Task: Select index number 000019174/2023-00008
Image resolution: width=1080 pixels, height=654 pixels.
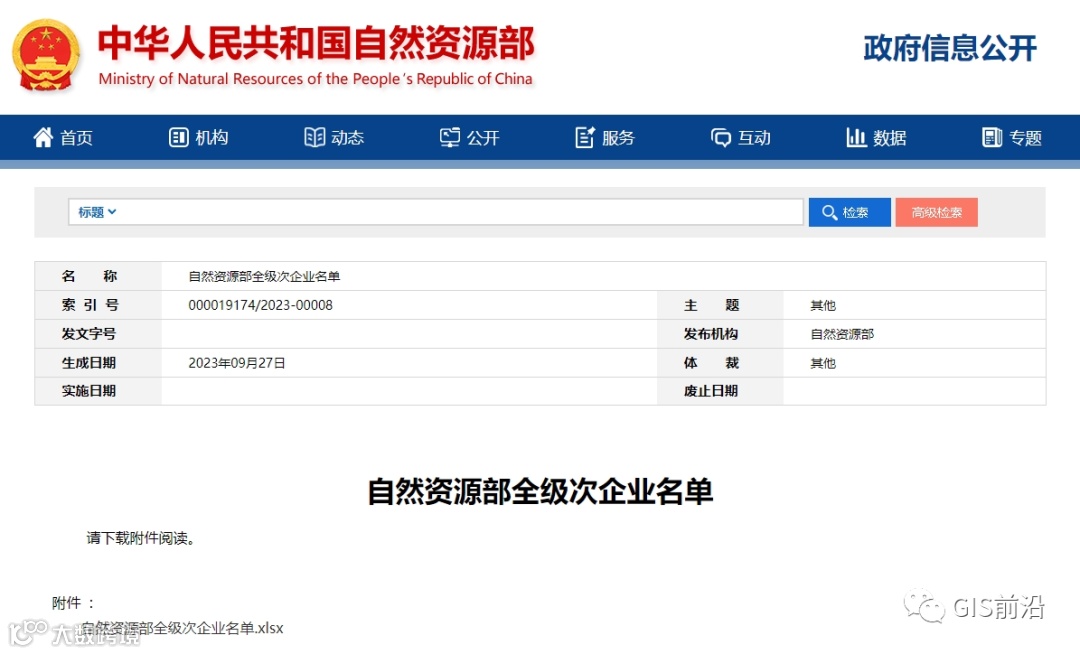Action: point(260,305)
